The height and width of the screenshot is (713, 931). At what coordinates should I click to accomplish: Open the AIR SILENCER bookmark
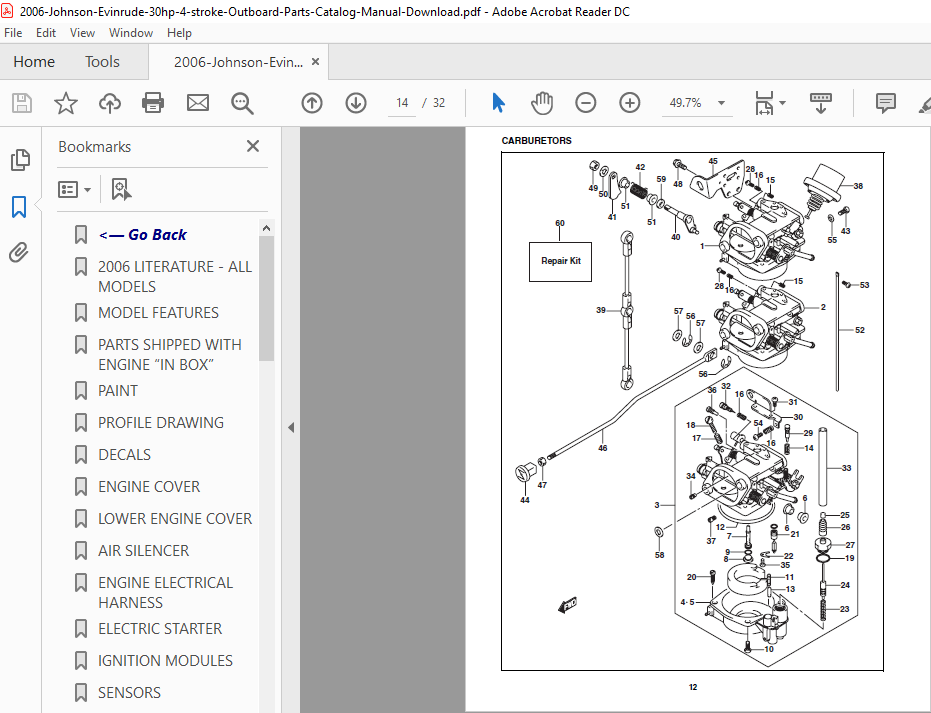[143, 551]
